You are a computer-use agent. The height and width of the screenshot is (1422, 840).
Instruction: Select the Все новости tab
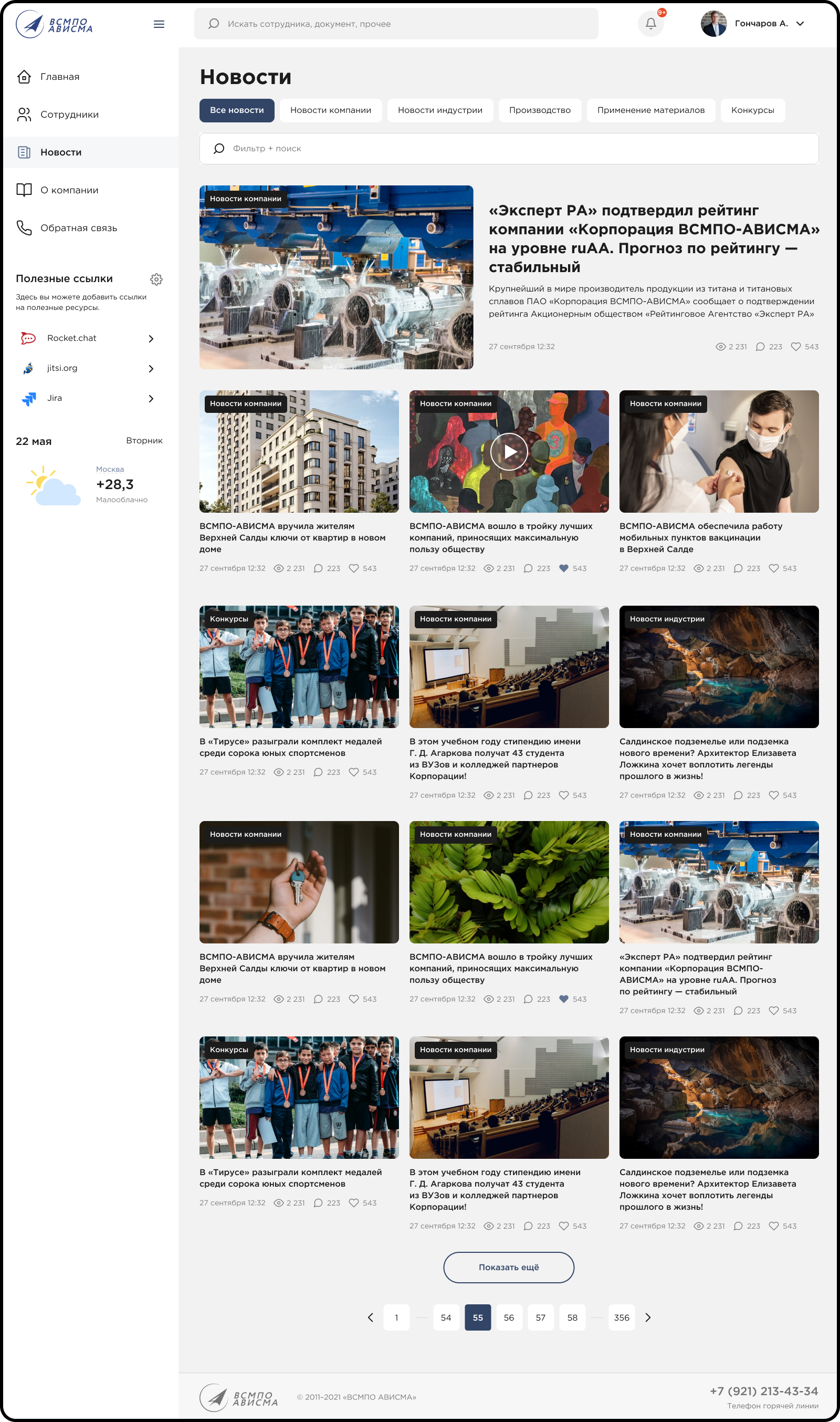237,110
